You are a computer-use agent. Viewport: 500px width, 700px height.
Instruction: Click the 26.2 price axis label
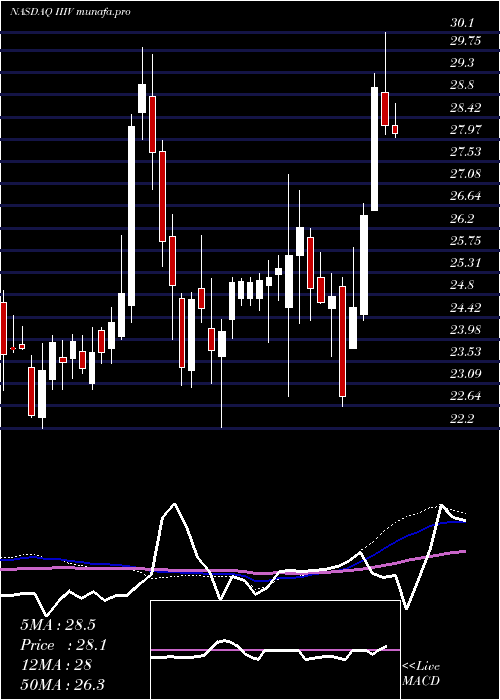point(462,219)
